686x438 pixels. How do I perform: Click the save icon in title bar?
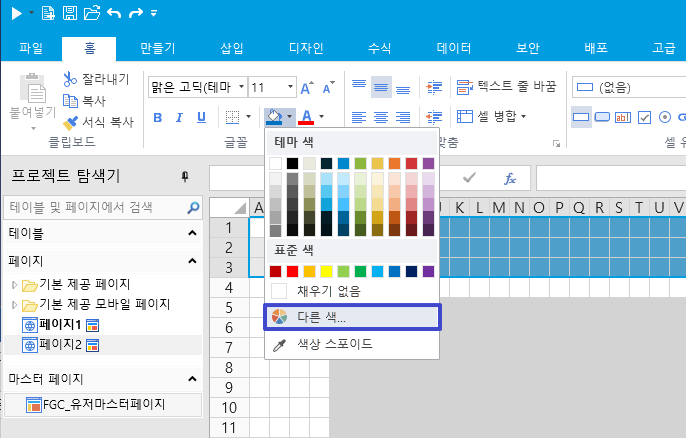[x=69, y=14]
